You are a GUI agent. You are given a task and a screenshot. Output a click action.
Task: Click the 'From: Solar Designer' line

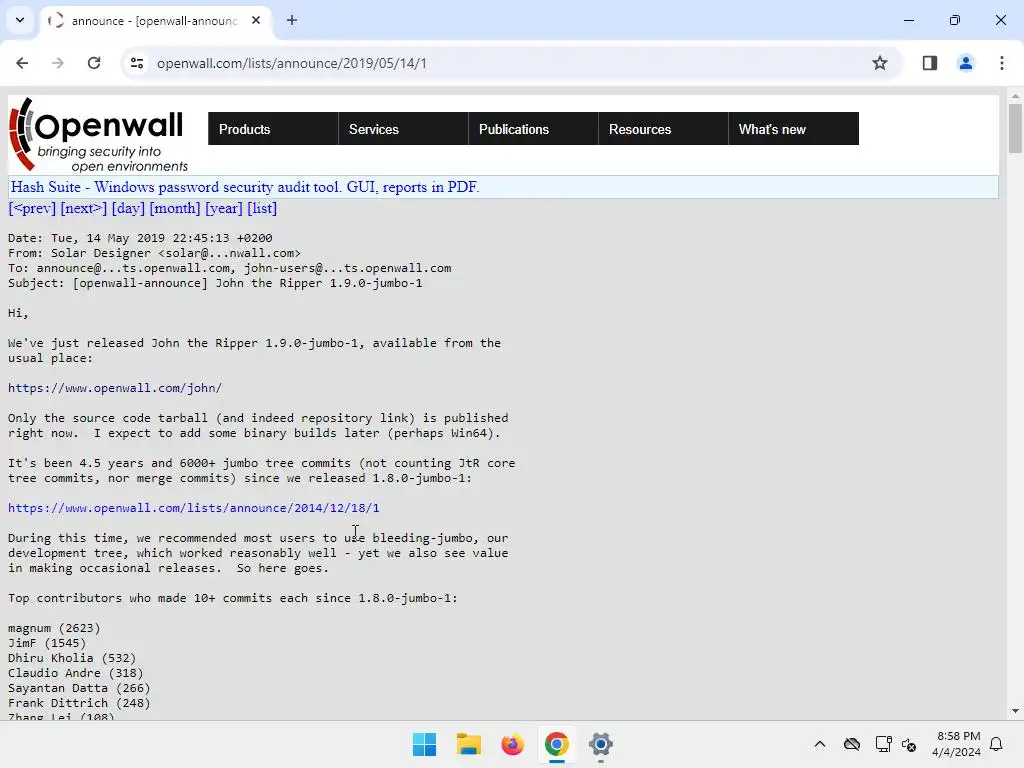pyautogui.click(x=155, y=253)
